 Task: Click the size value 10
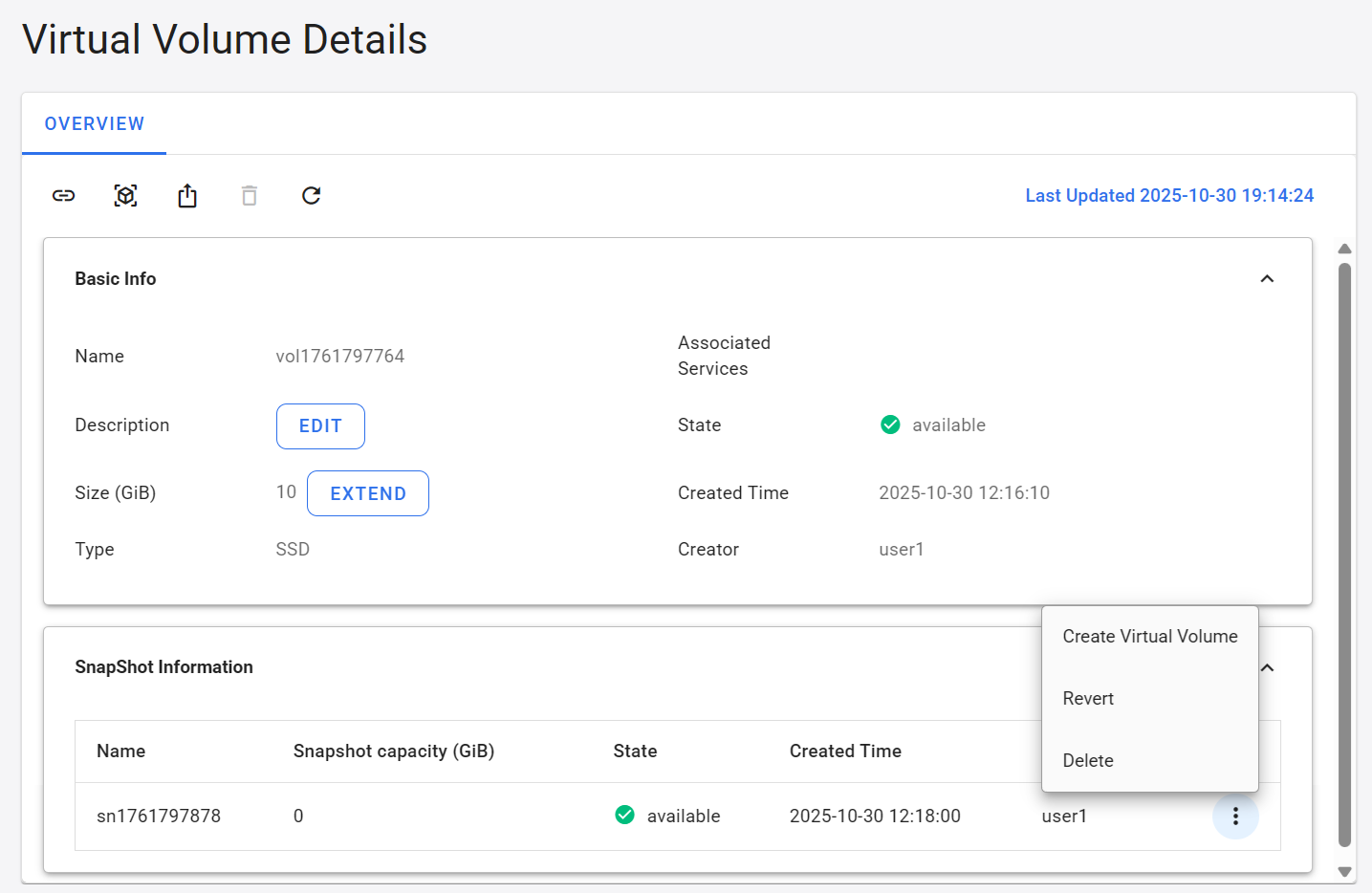[x=286, y=491]
